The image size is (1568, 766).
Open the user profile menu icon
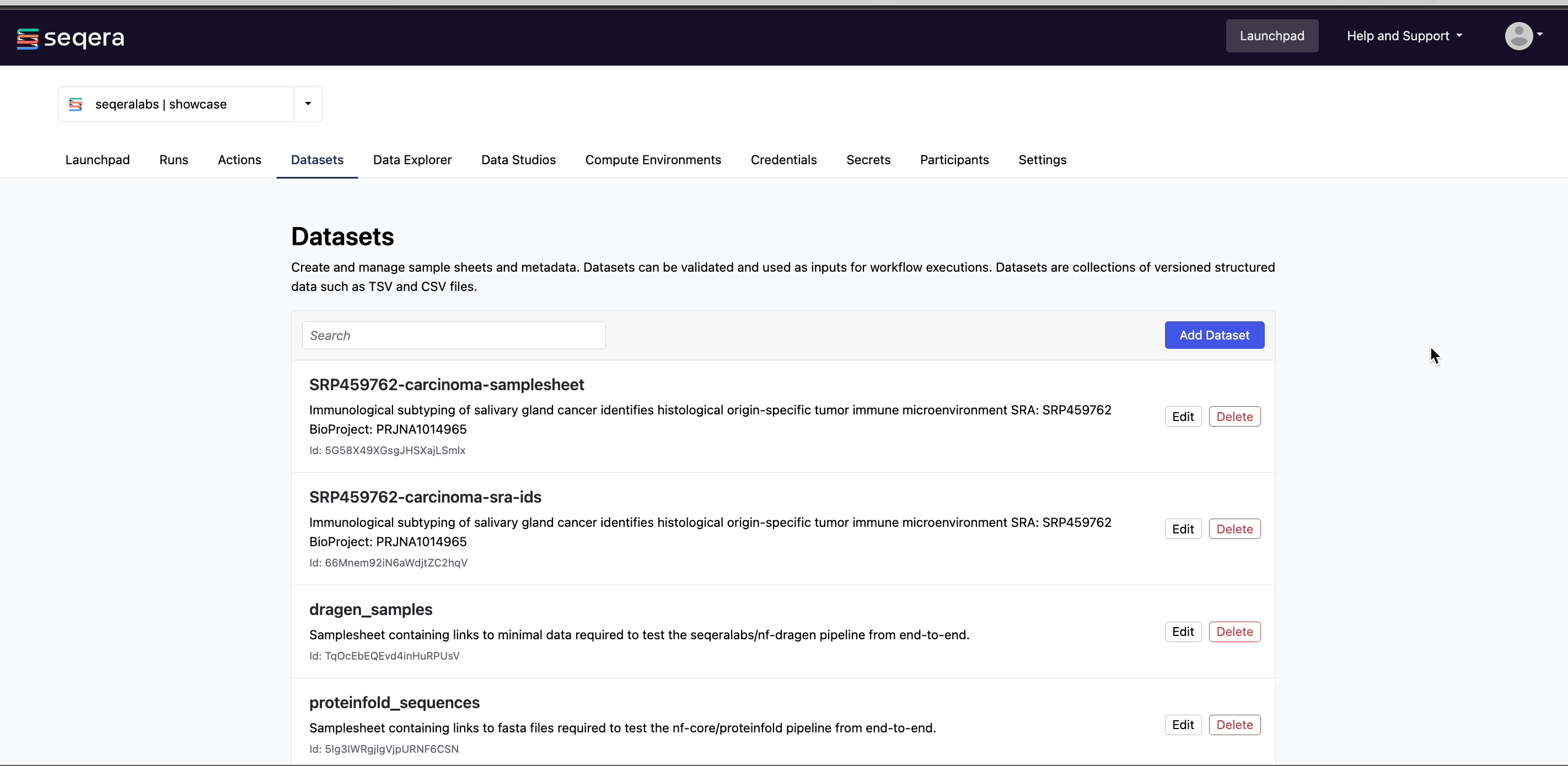coord(1520,35)
